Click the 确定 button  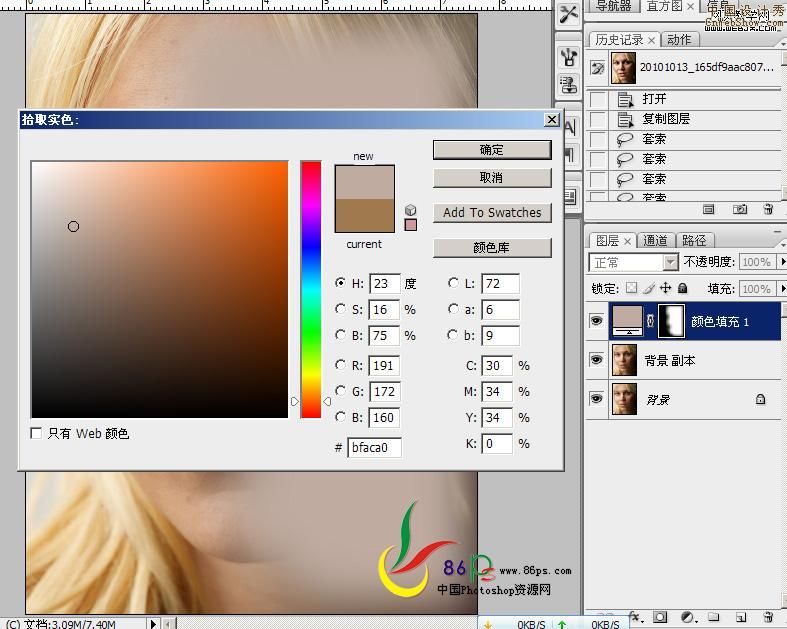[x=492, y=150]
